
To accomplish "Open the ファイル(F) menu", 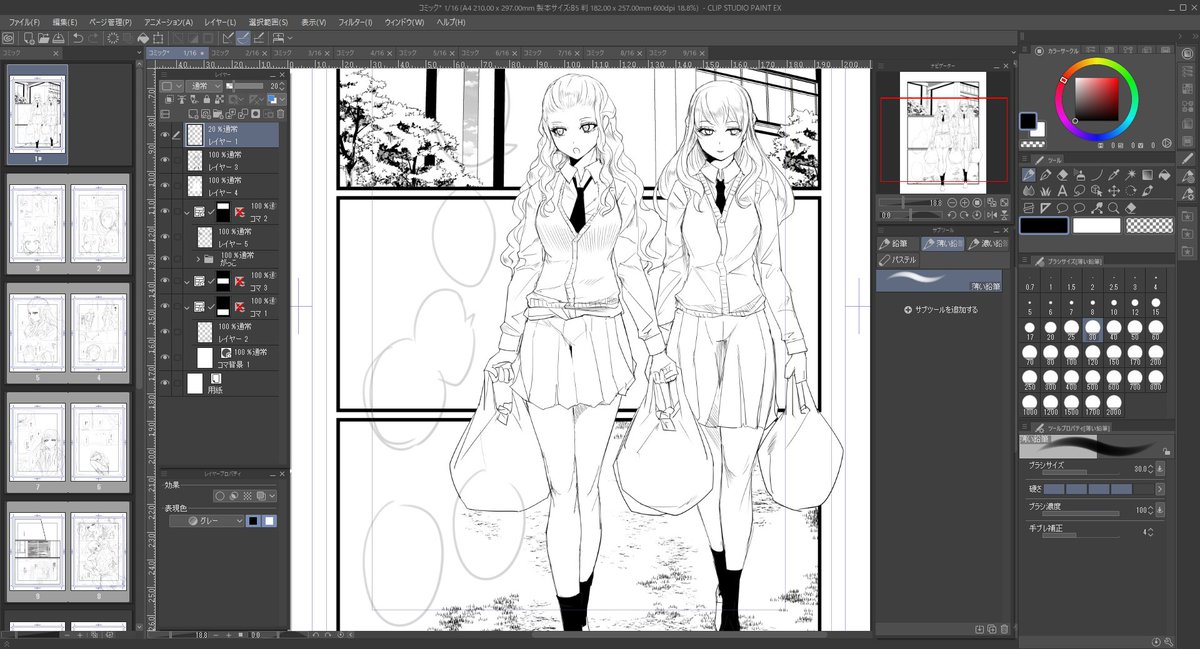I will pyautogui.click(x=24, y=21).
